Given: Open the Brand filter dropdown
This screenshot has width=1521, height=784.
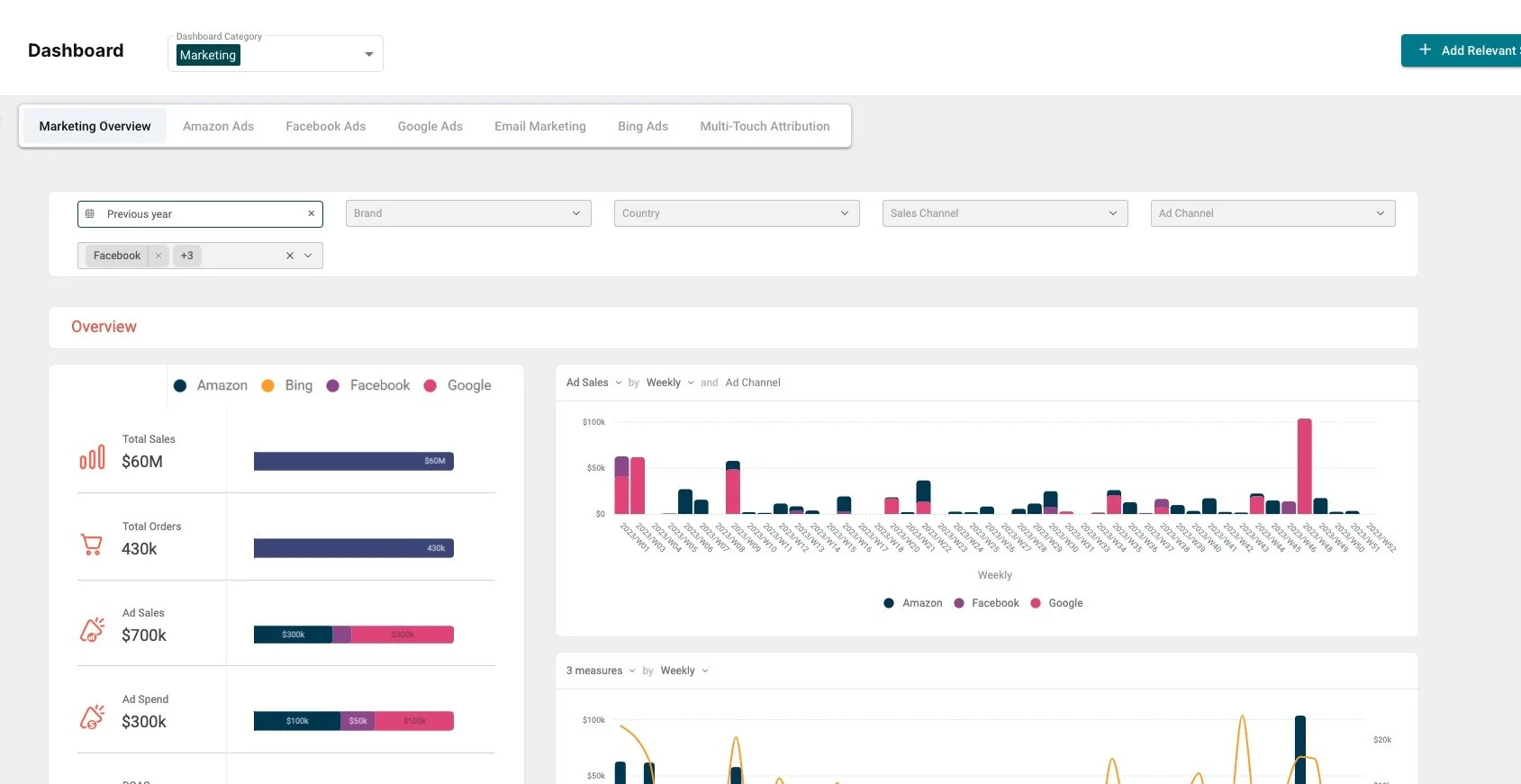Looking at the screenshot, I should pyautogui.click(x=468, y=213).
